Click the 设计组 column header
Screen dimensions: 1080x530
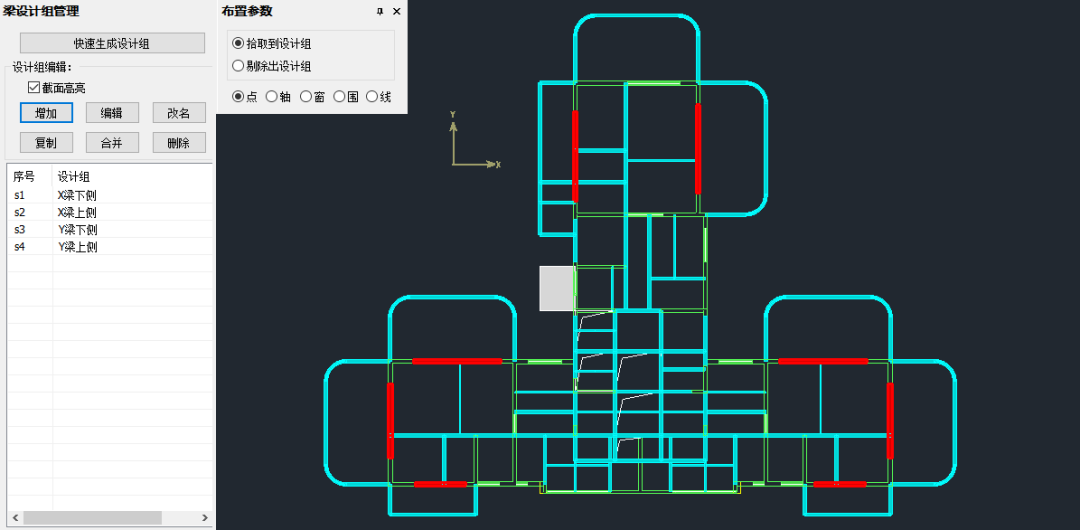coord(132,176)
